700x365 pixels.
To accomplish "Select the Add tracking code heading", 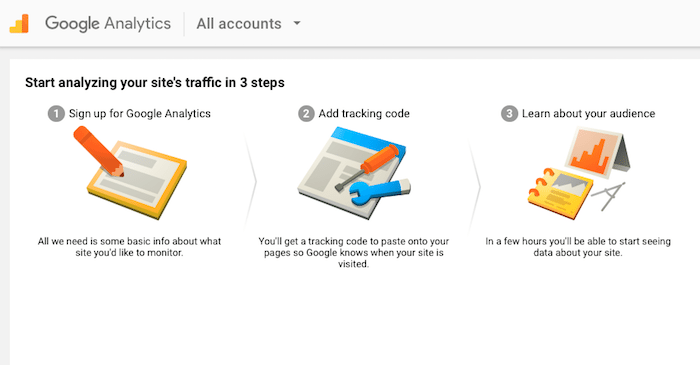I will point(364,114).
